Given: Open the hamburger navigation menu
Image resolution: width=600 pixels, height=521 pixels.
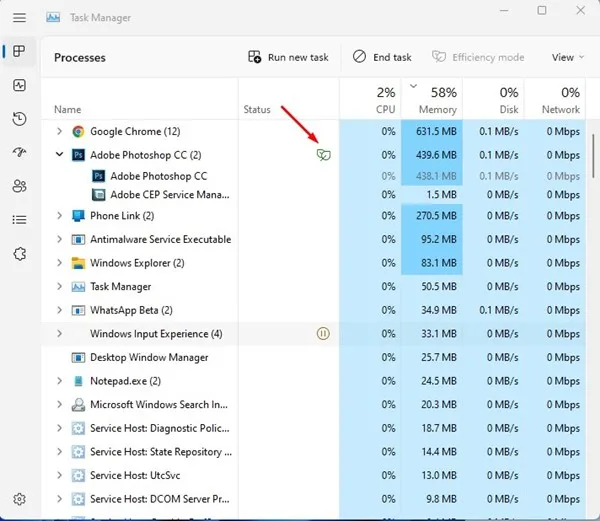Looking at the screenshot, I should [20, 18].
